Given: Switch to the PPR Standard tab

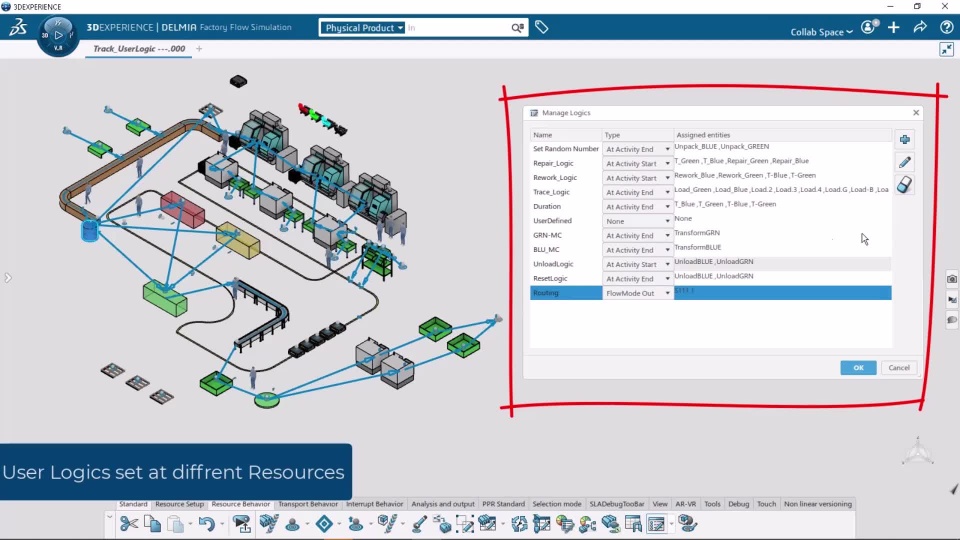Looking at the screenshot, I should pyautogui.click(x=503, y=504).
